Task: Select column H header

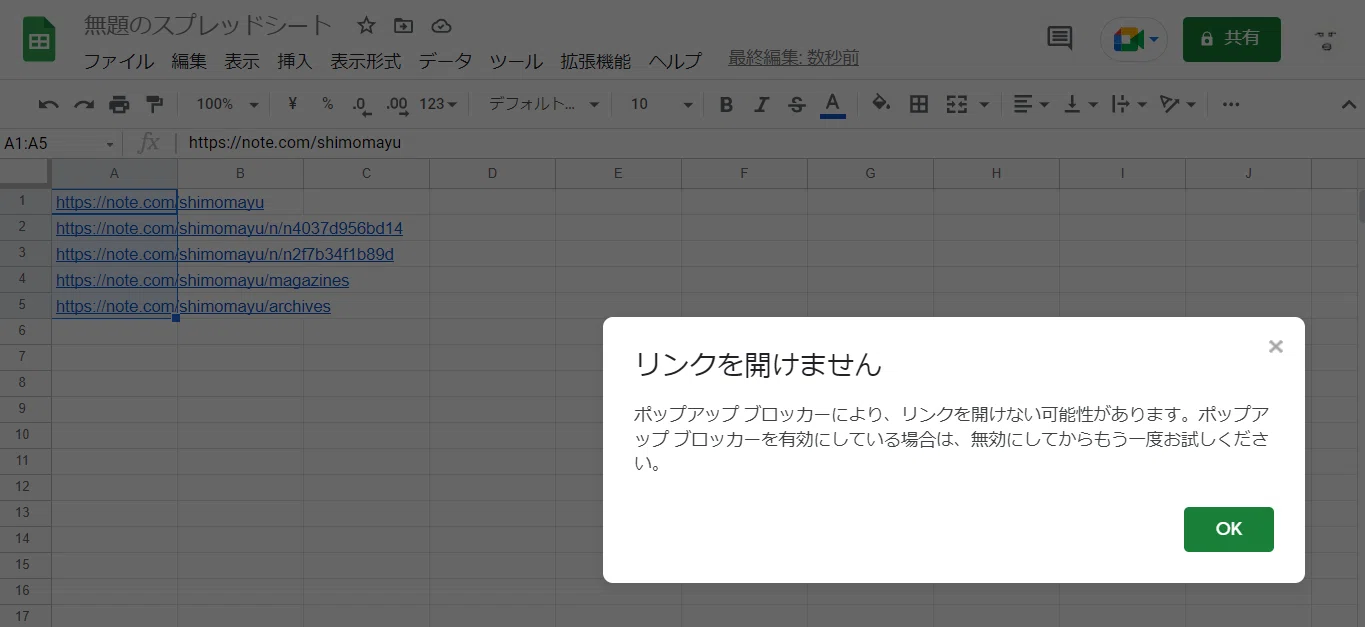Action: click(x=996, y=173)
